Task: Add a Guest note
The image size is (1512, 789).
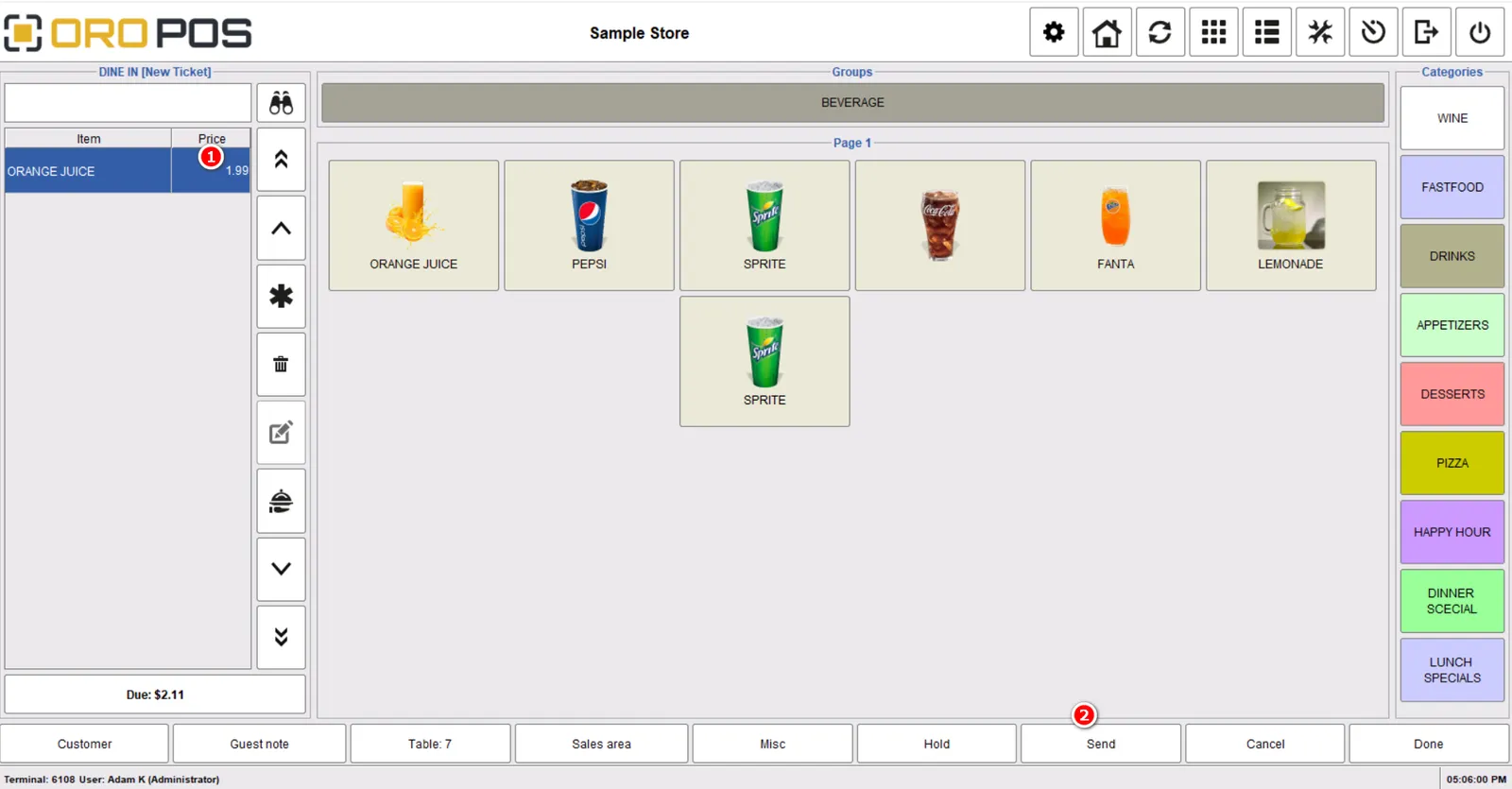Action: point(259,744)
